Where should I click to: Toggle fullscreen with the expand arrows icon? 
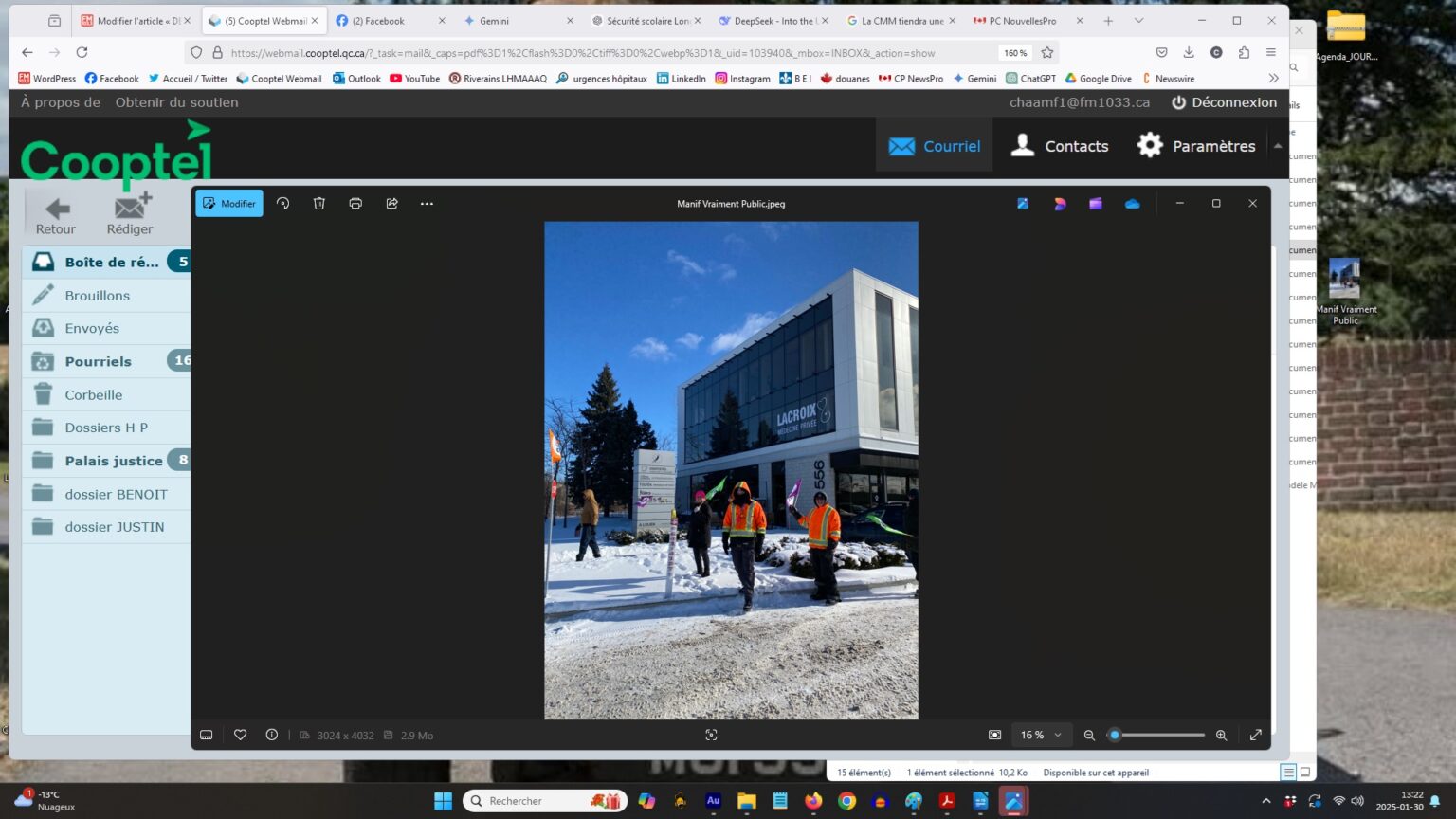pos(1256,736)
